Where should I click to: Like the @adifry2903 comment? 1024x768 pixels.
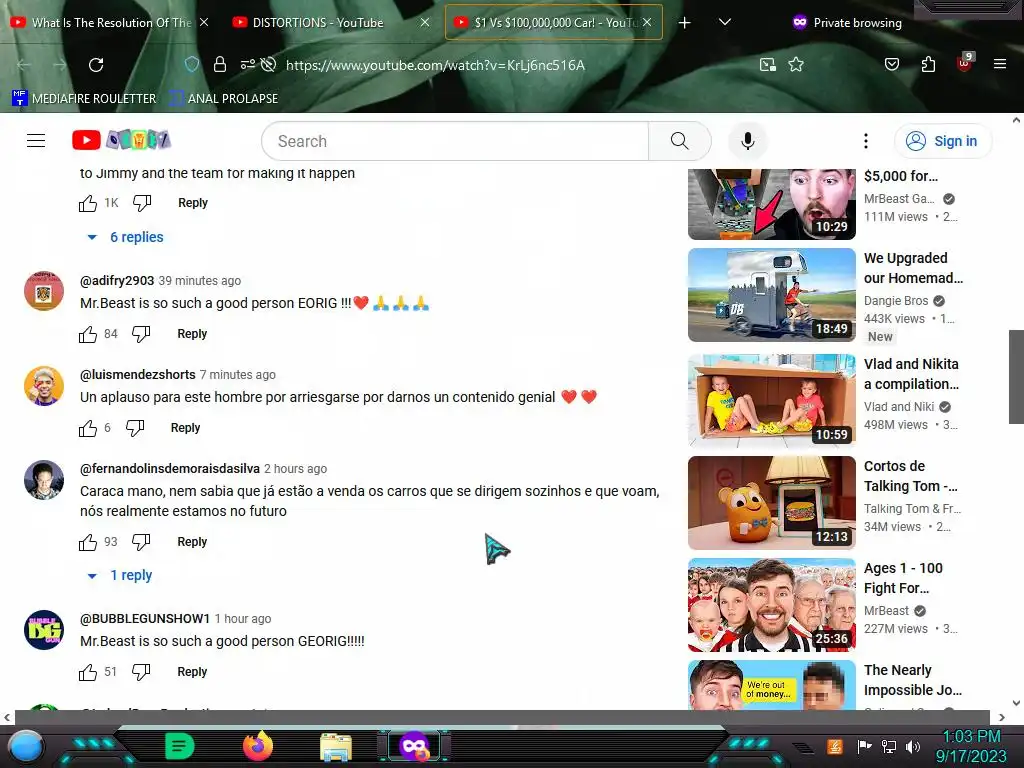coord(88,334)
